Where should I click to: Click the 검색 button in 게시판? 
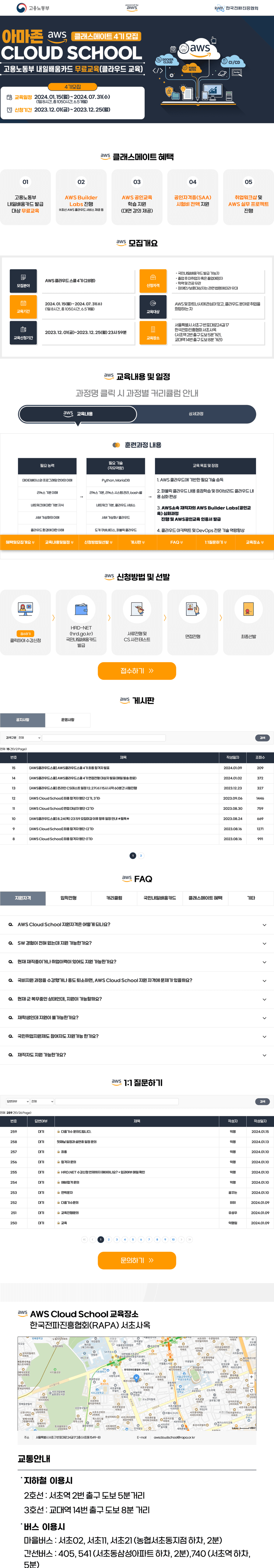point(262,738)
